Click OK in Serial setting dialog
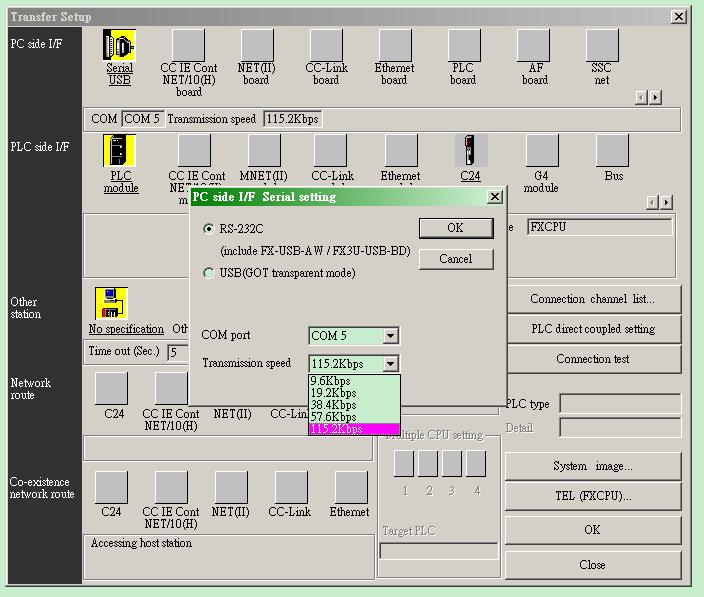Viewport: 704px width, 597px height. [455, 228]
